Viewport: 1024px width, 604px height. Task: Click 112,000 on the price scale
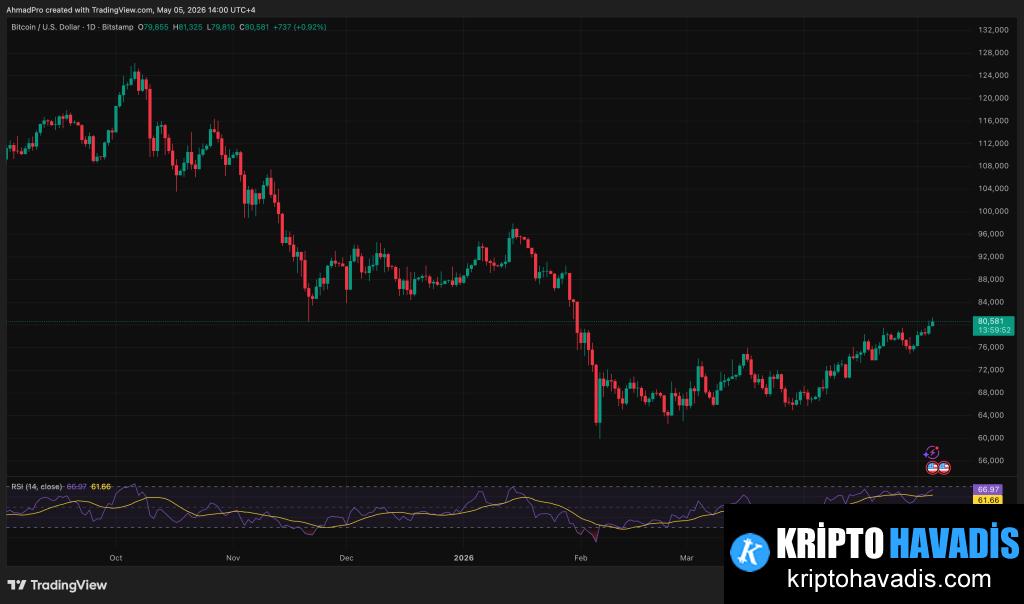(x=993, y=144)
